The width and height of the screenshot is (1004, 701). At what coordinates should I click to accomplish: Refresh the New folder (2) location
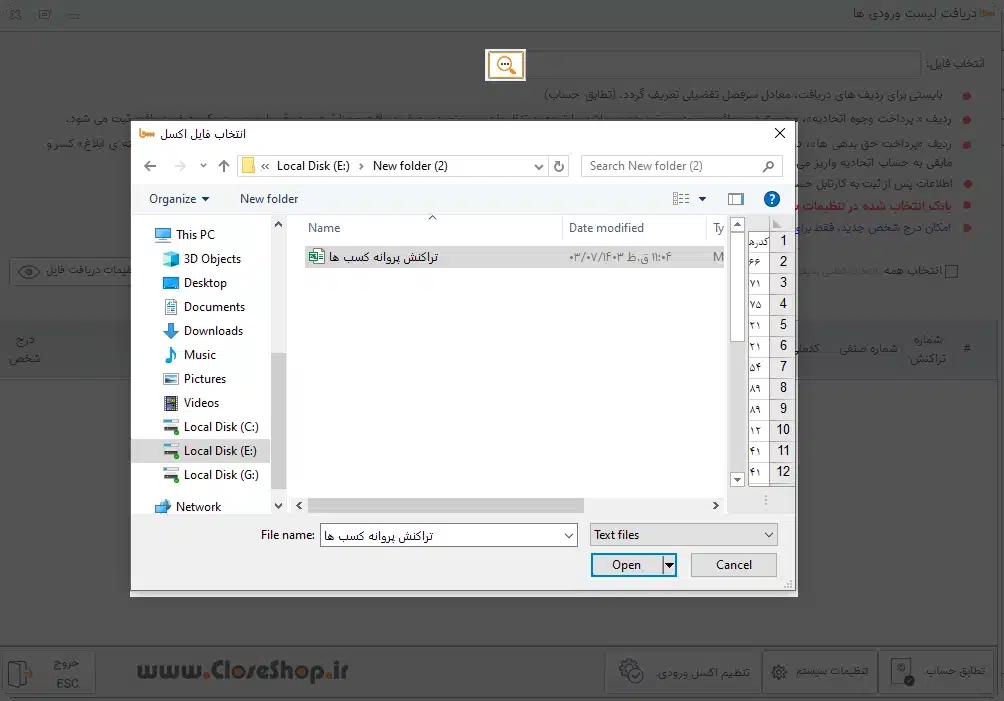[559, 166]
